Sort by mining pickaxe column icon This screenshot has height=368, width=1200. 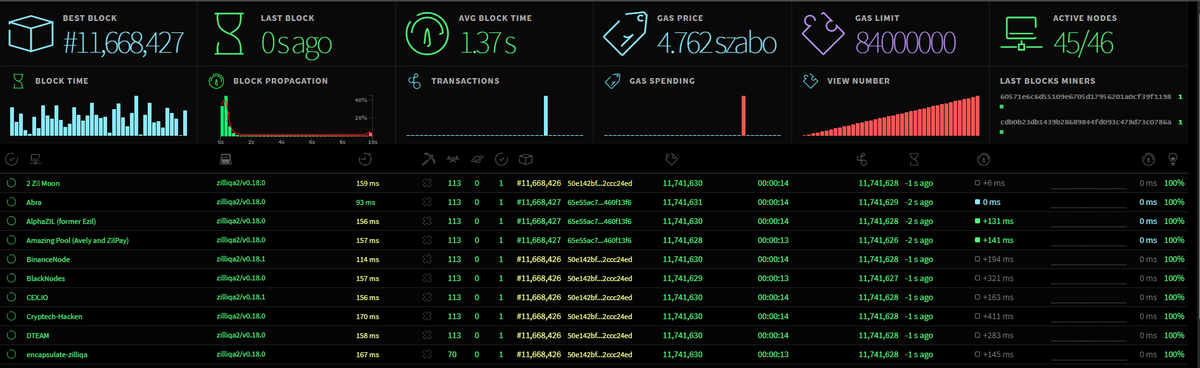coord(428,158)
